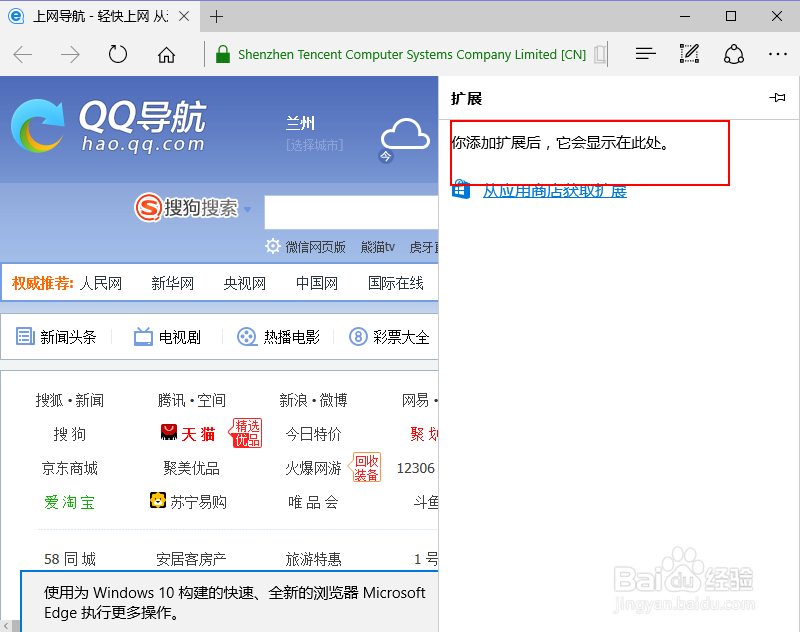Expand the 搜狗搜索 engine dropdown
Viewport: 800px width, 632px height.
pyautogui.click(x=248, y=209)
